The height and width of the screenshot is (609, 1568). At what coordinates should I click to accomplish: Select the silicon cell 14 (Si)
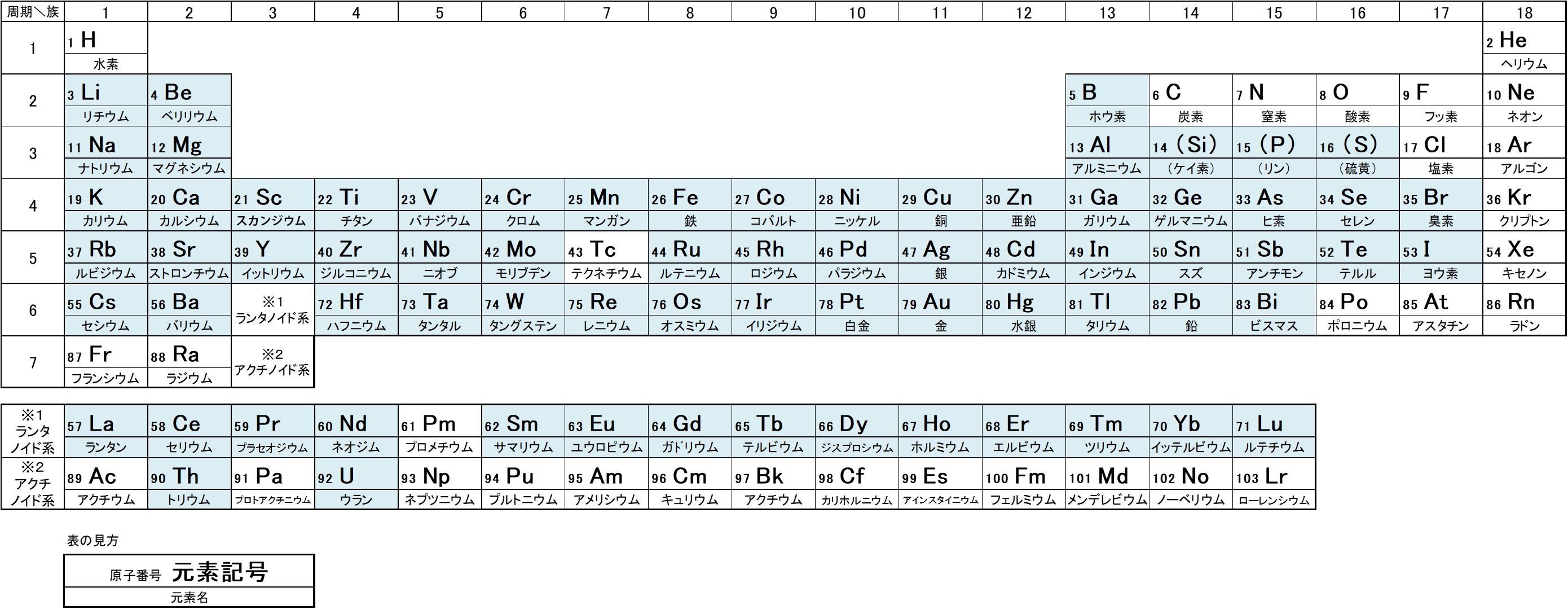[x=1191, y=153]
